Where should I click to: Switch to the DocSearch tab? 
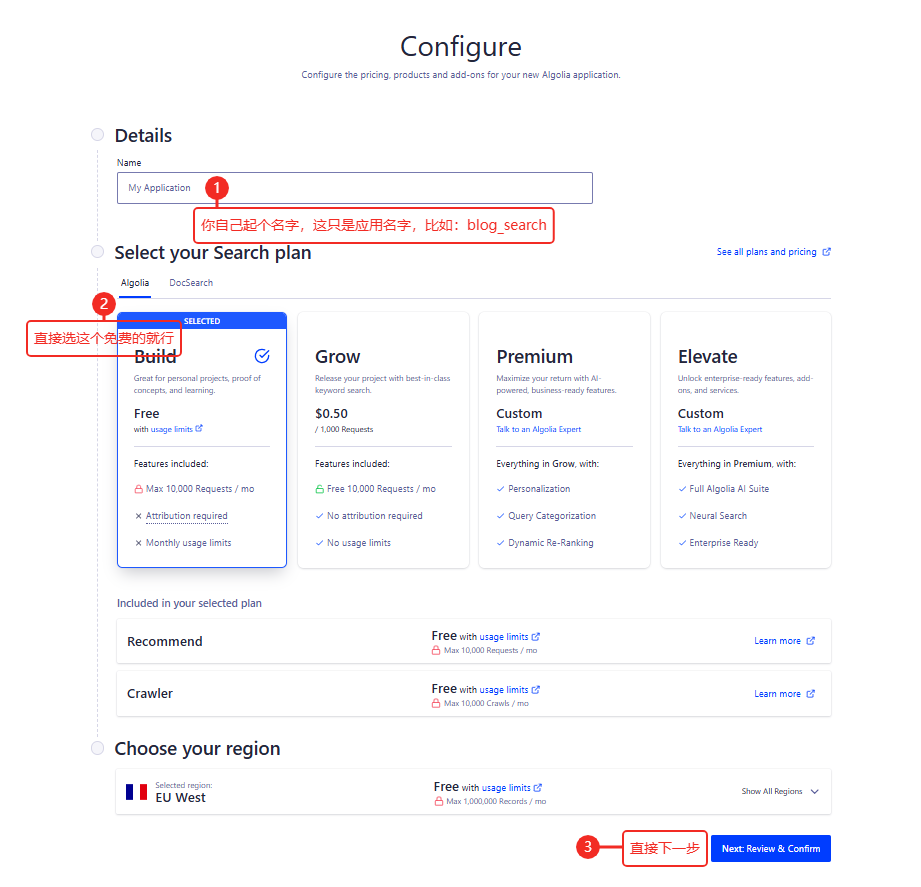point(191,283)
